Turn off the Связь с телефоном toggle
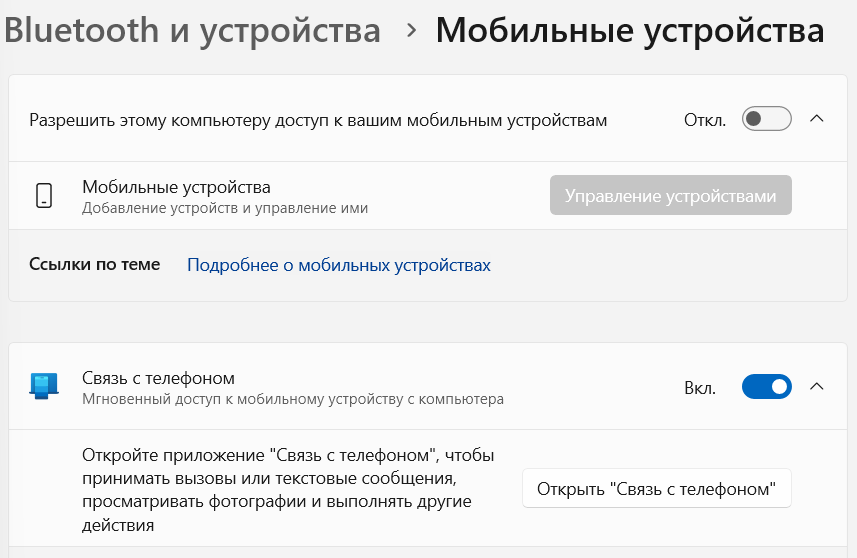 point(766,387)
